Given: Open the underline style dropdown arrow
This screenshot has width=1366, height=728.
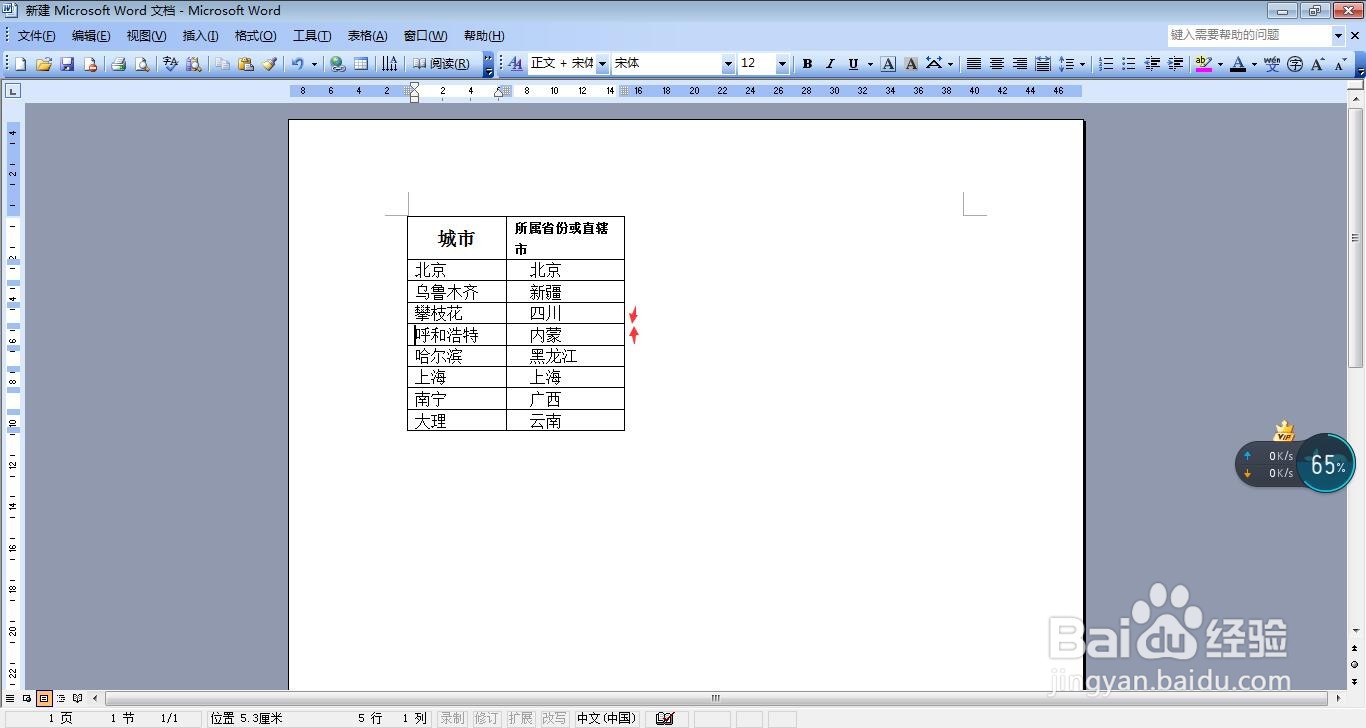Looking at the screenshot, I should click(x=869, y=64).
